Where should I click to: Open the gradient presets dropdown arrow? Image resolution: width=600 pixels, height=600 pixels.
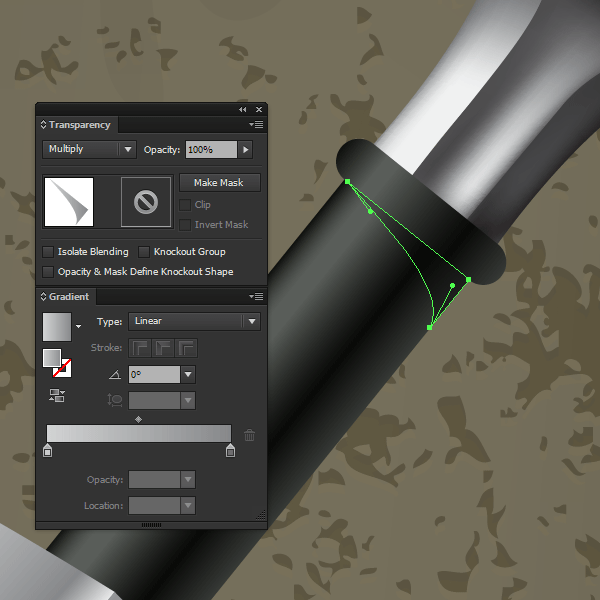[x=78, y=326]
